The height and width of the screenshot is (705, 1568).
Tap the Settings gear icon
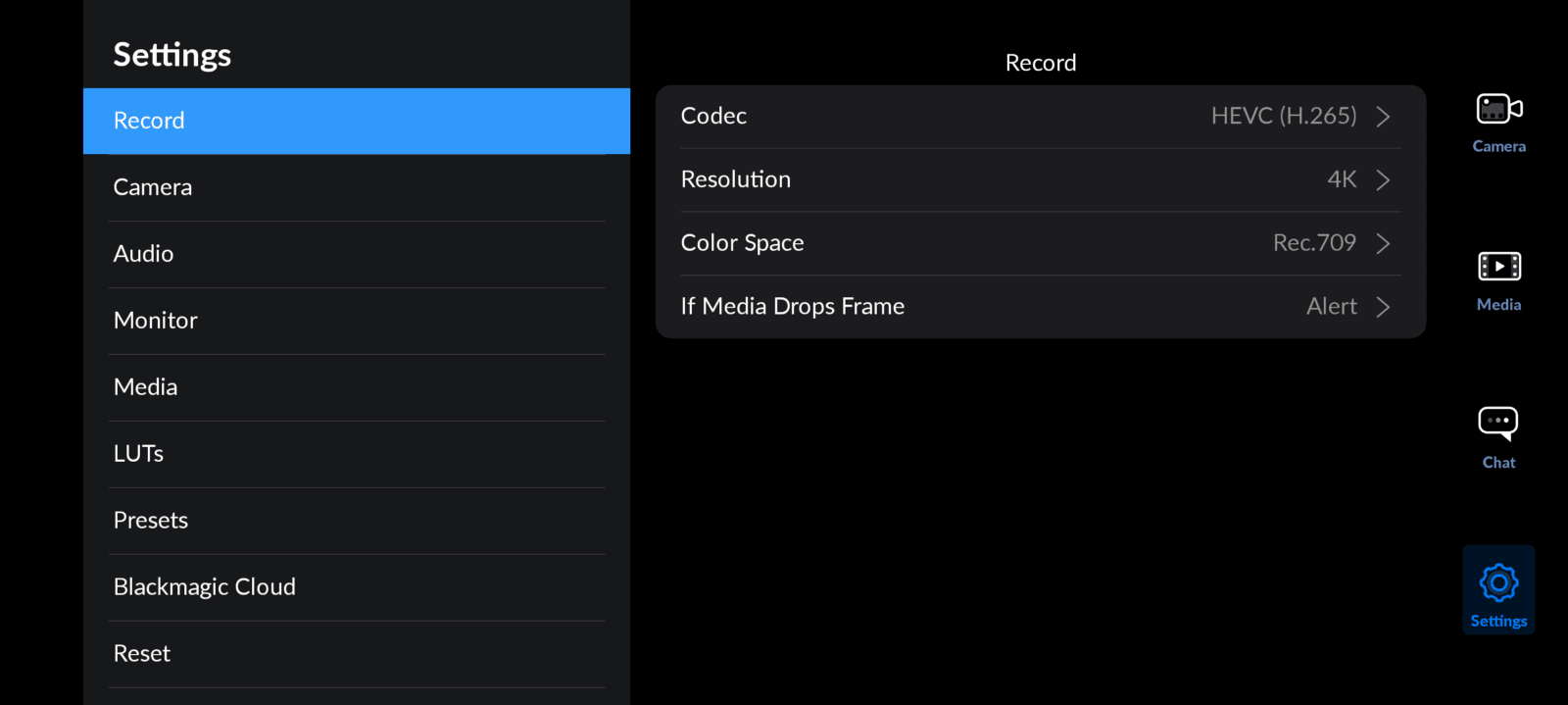point(1498,582)
